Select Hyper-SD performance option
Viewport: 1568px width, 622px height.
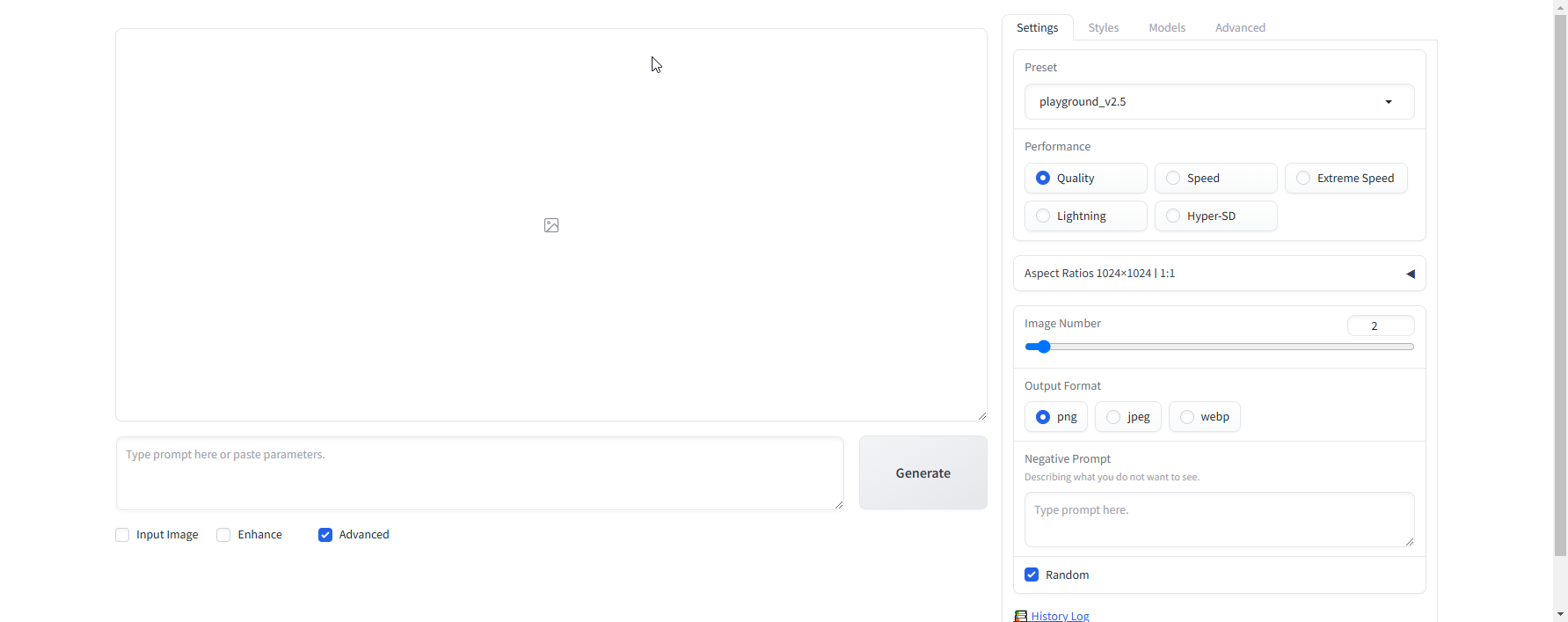[x=1215, y=216]
